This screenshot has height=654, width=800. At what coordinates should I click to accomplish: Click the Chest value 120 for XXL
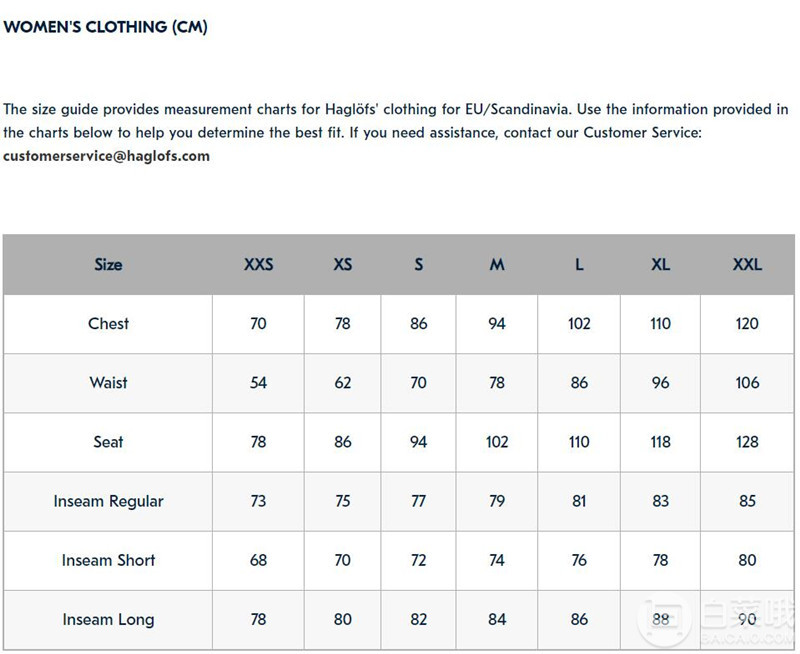pos(747,323)
